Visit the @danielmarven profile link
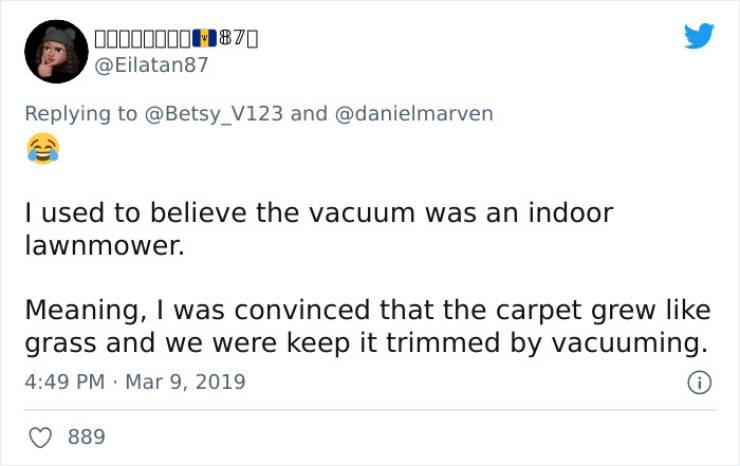Viewport: 740px width, 466px height. coord(413,113)
